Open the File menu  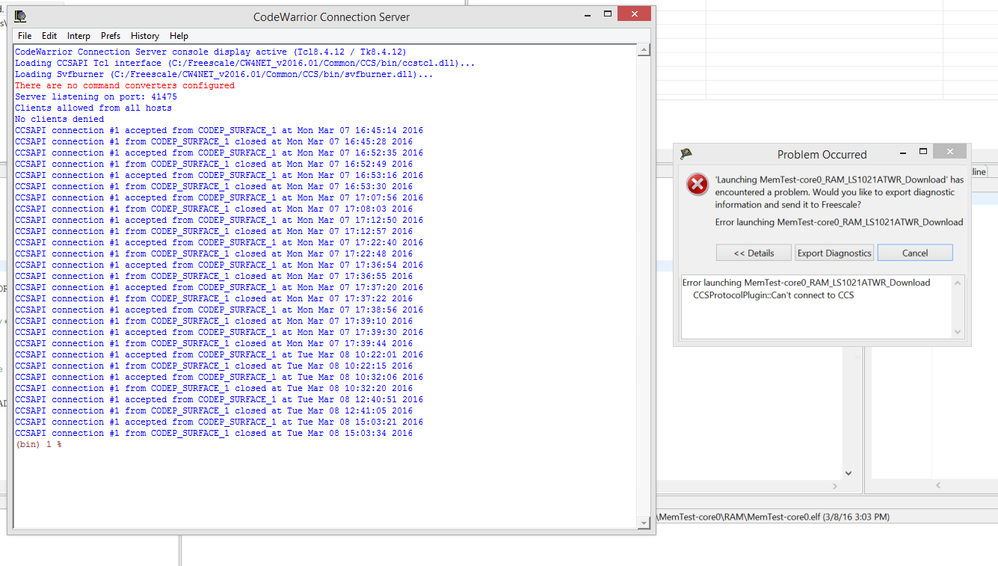point(24,36)
